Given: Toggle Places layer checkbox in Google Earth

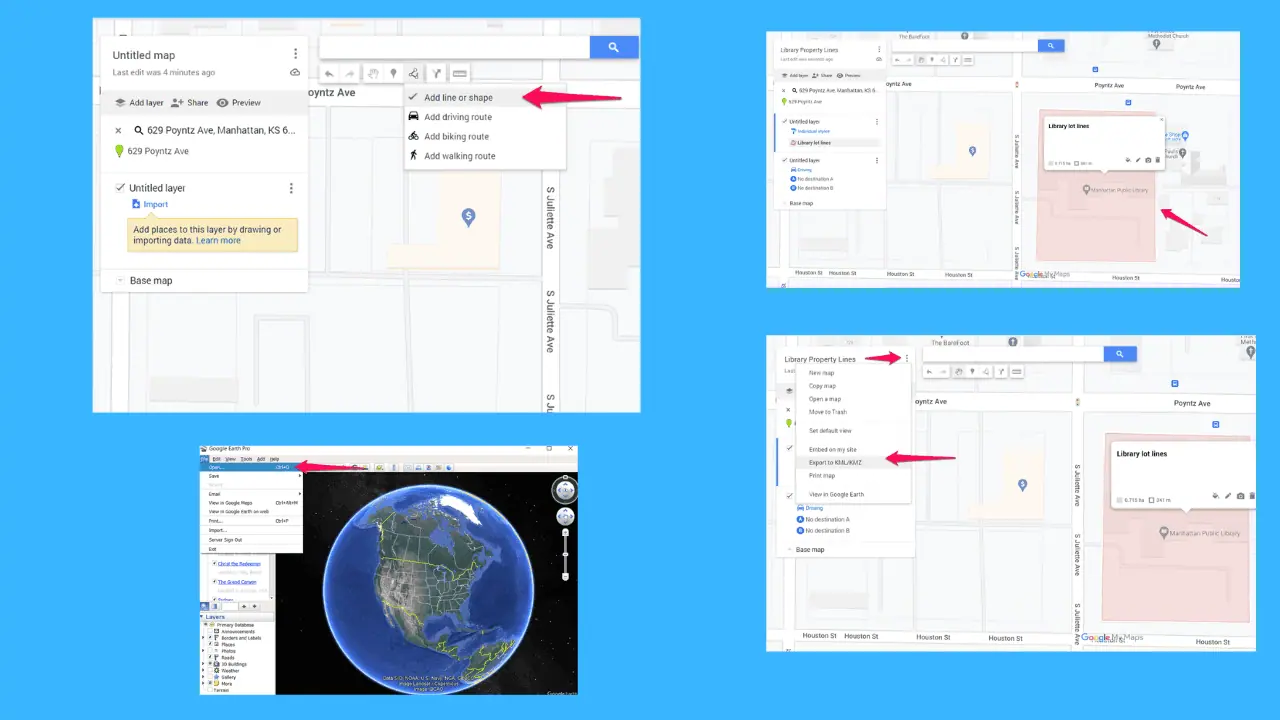Looking at the screenshot, I should click(210, 644).
